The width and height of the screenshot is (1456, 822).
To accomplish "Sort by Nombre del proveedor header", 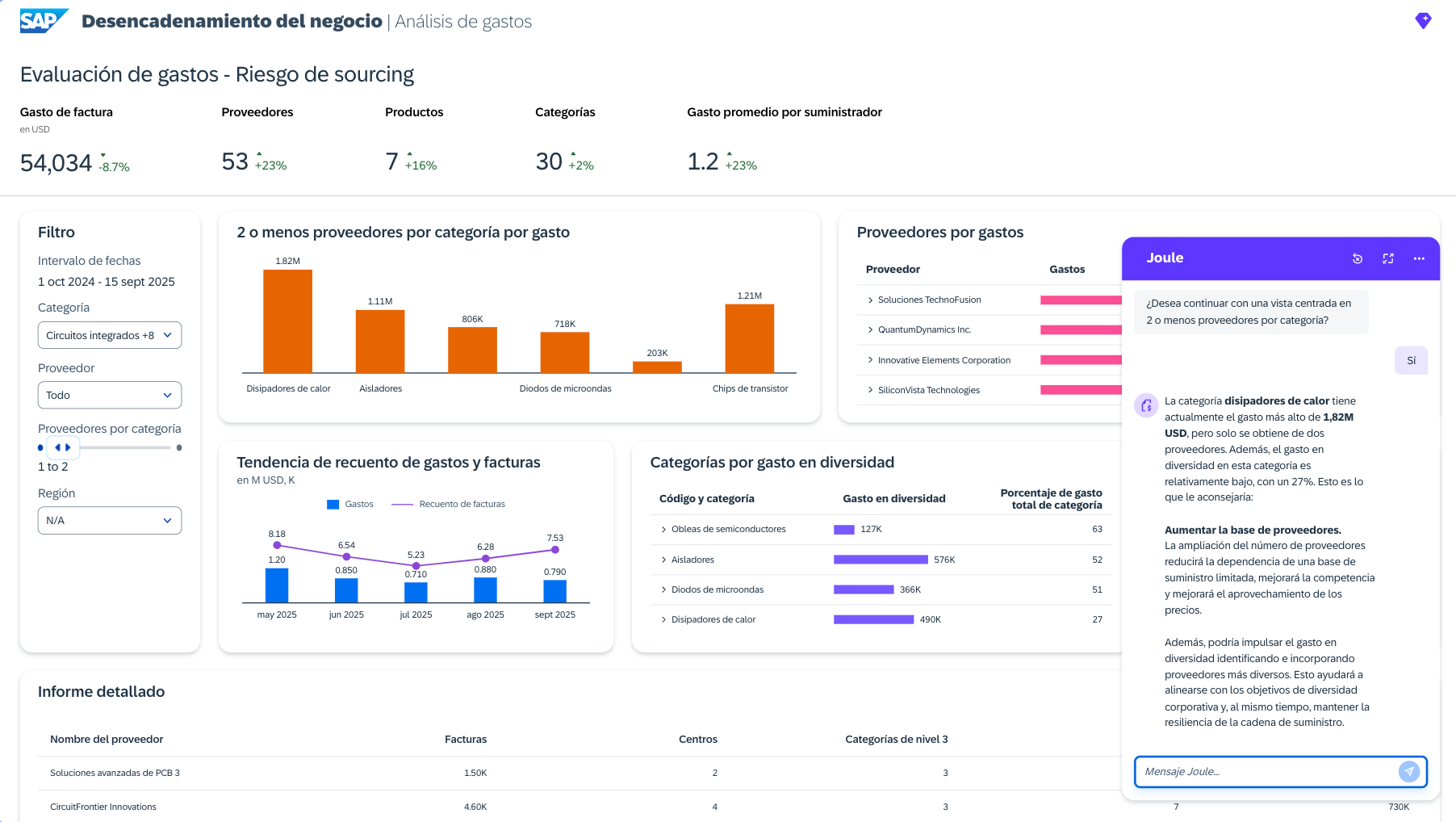I will tap(107, 740).
